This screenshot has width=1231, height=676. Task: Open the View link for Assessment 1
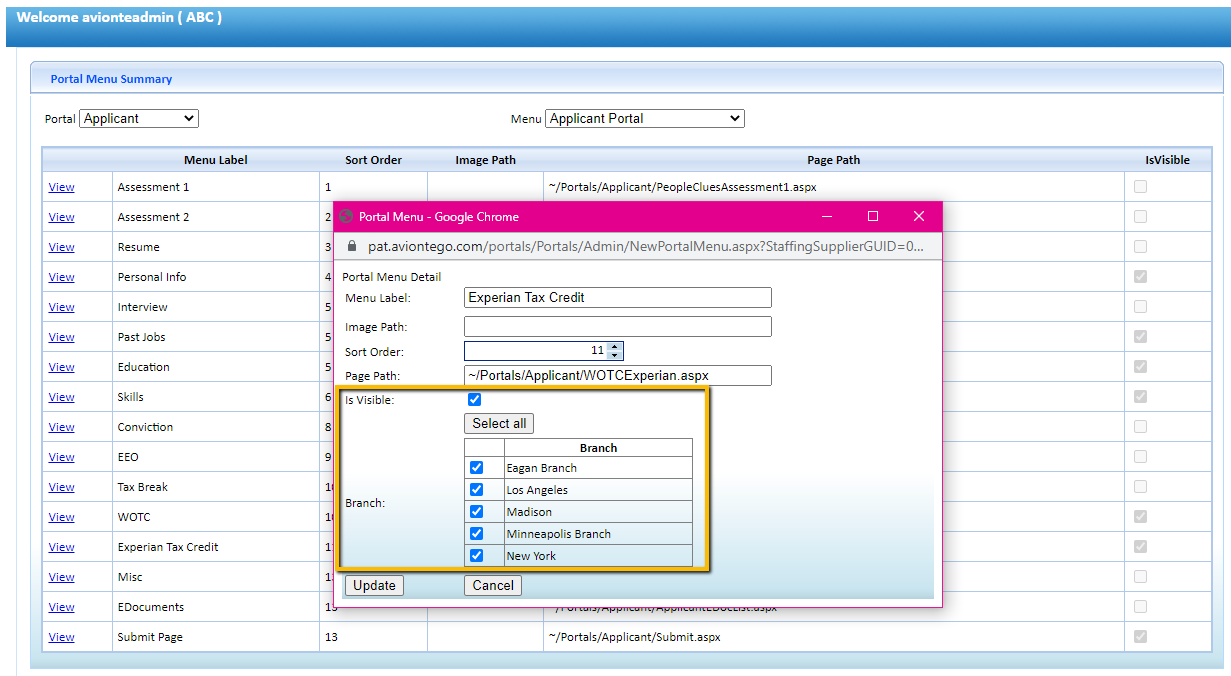click(61, 187)
